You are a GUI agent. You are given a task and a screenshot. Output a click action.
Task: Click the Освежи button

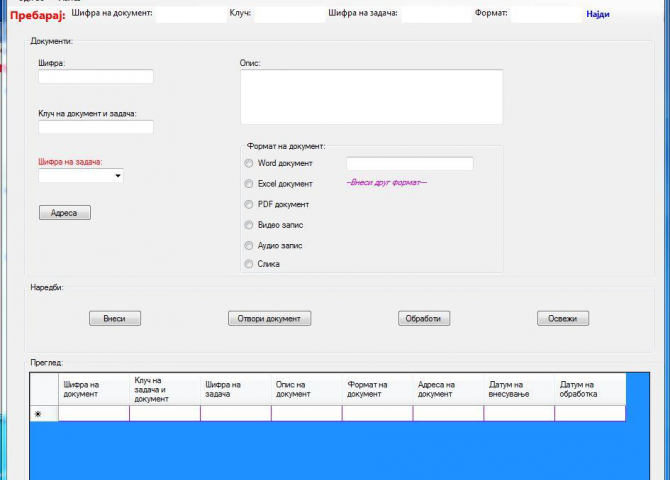562,318
